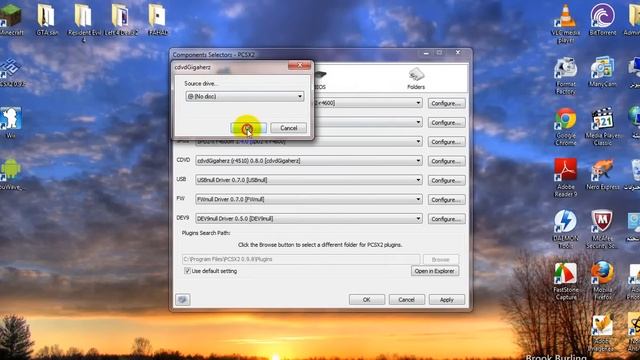Select the Adobe ImageReady desktop icon
This screenshot has width=640, height=360.
pyautogui.click(x=602, y=333)
